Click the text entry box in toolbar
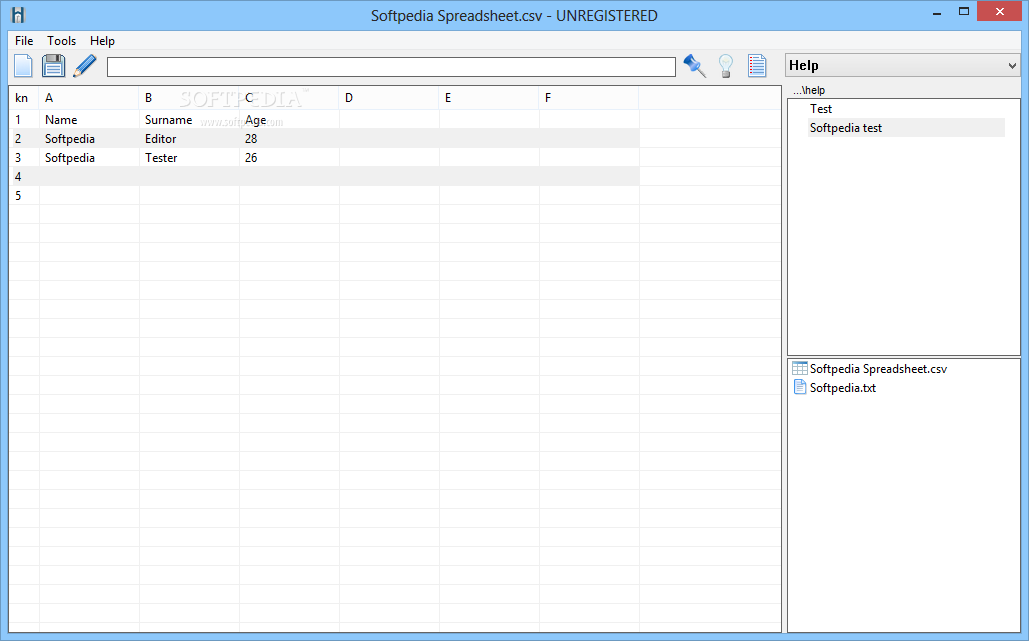Screen dimensions: 1029x641 391,67
